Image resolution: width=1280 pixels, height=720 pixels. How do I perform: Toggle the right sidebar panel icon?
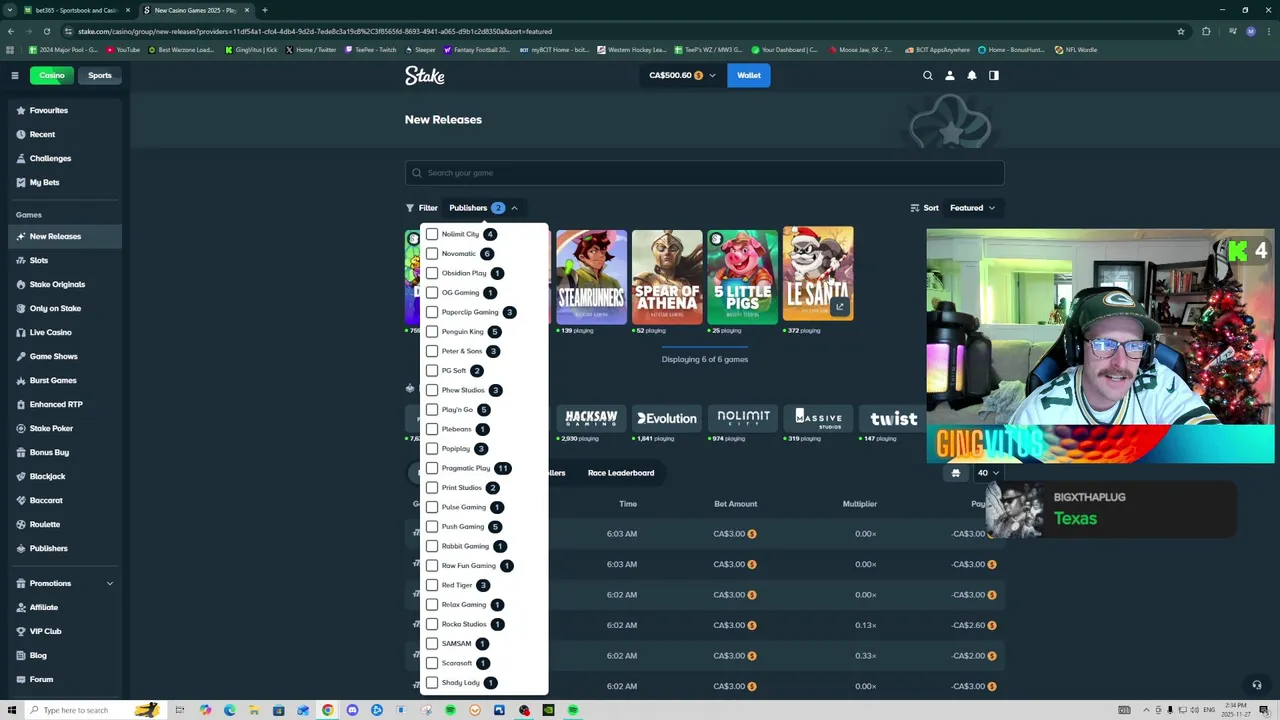click(x=994, y=75)
